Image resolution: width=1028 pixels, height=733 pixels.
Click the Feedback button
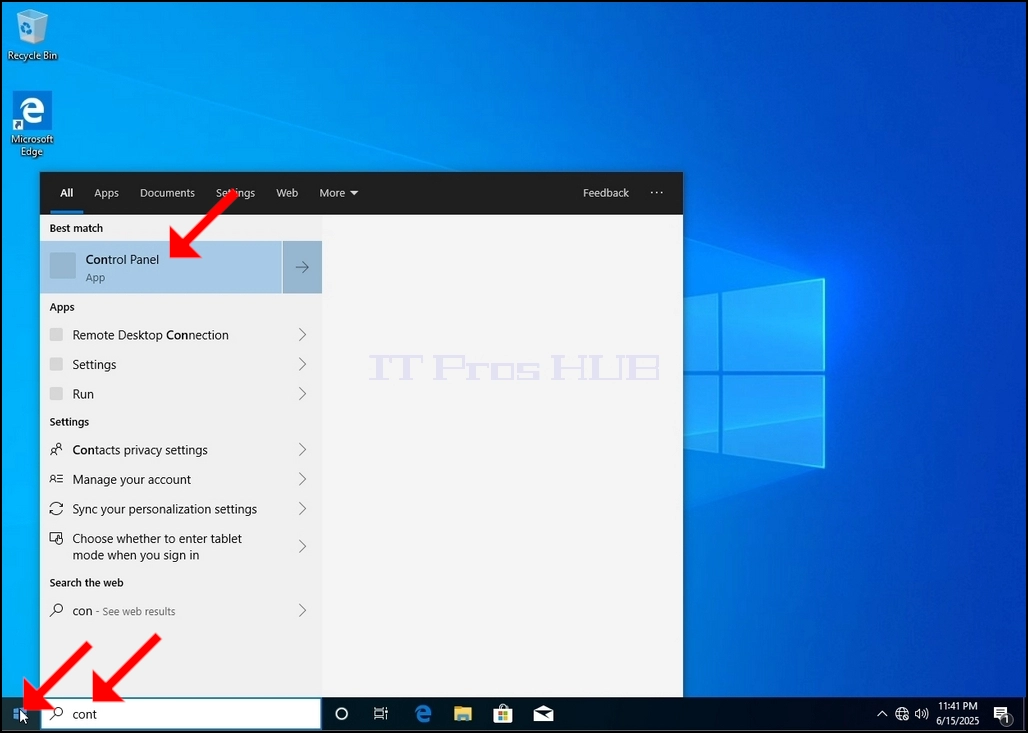click(x=606, y=193)
